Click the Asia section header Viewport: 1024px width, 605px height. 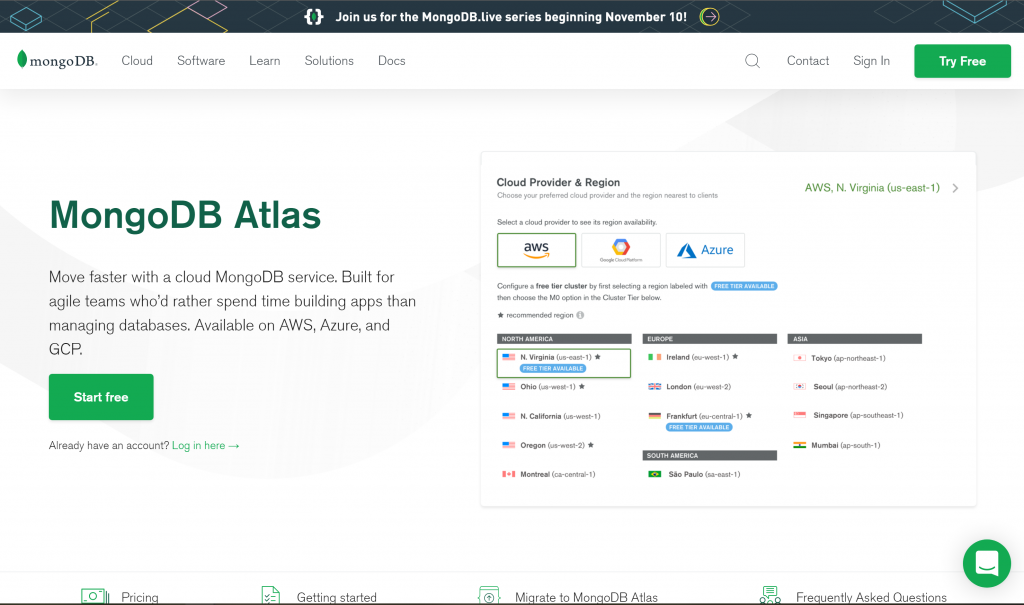tap(855, 339)
